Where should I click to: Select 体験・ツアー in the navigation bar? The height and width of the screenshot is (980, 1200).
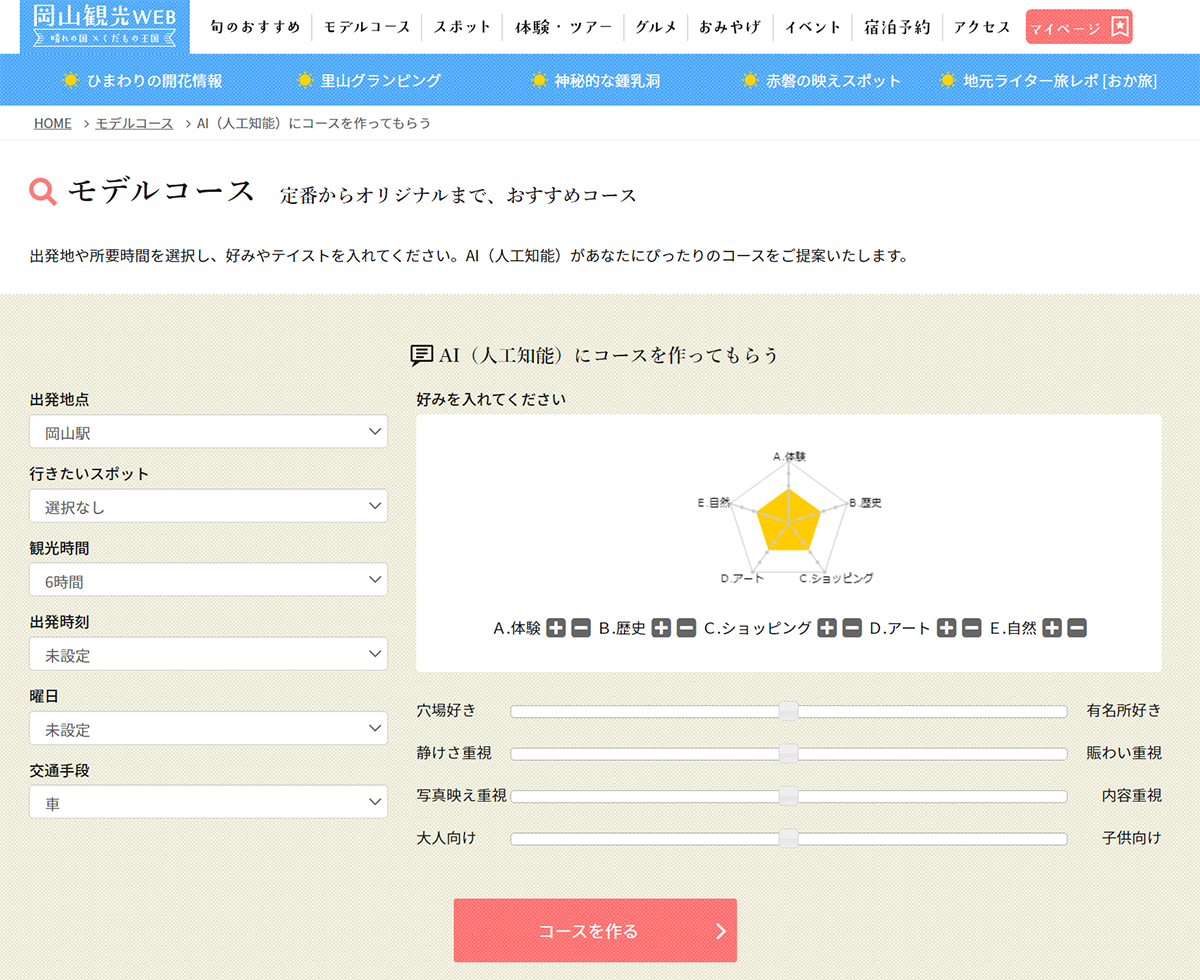(563, 27)
